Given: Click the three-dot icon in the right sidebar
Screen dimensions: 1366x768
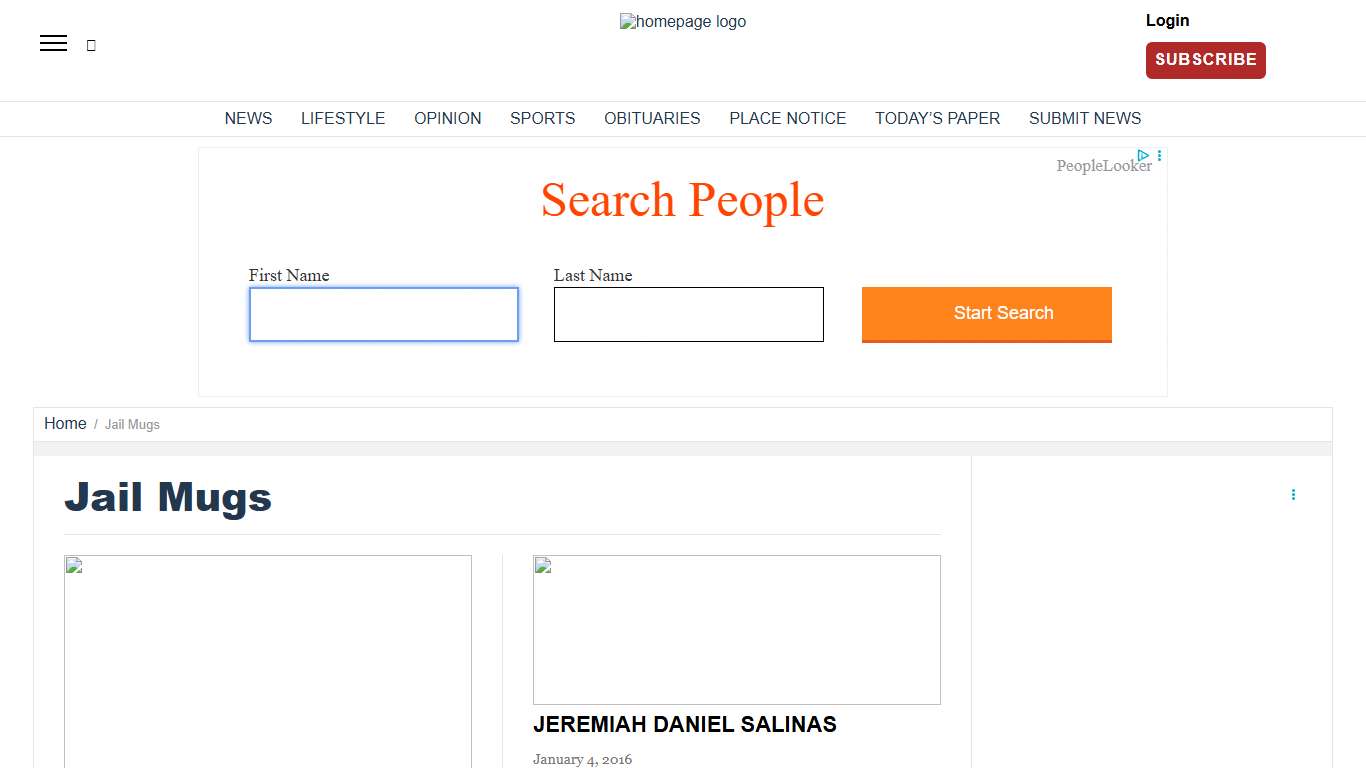Looking at the screenshot, I should point(1293,495).
